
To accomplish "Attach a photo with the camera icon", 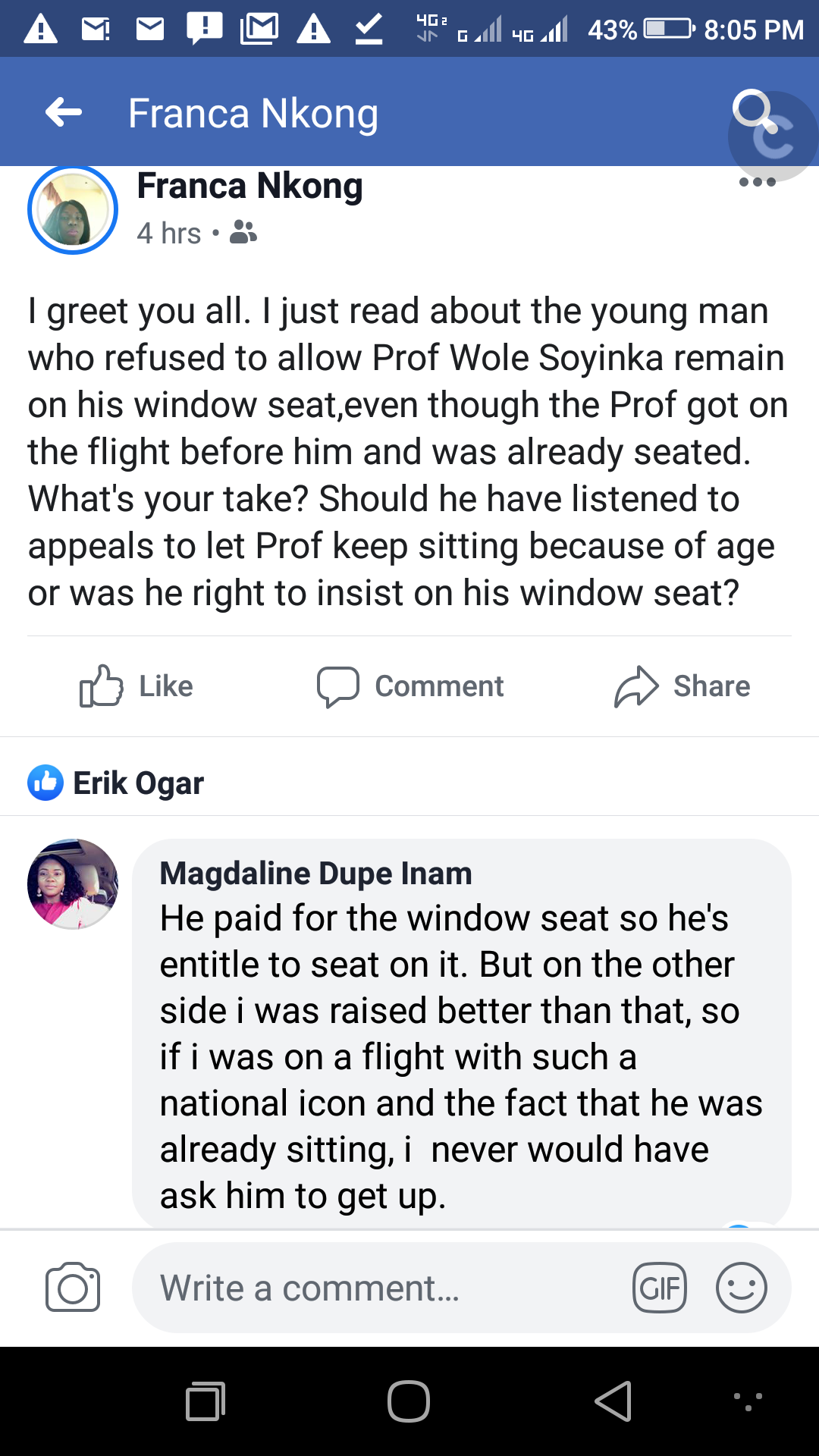I will pyautogui.click(x=73, y=1288).
